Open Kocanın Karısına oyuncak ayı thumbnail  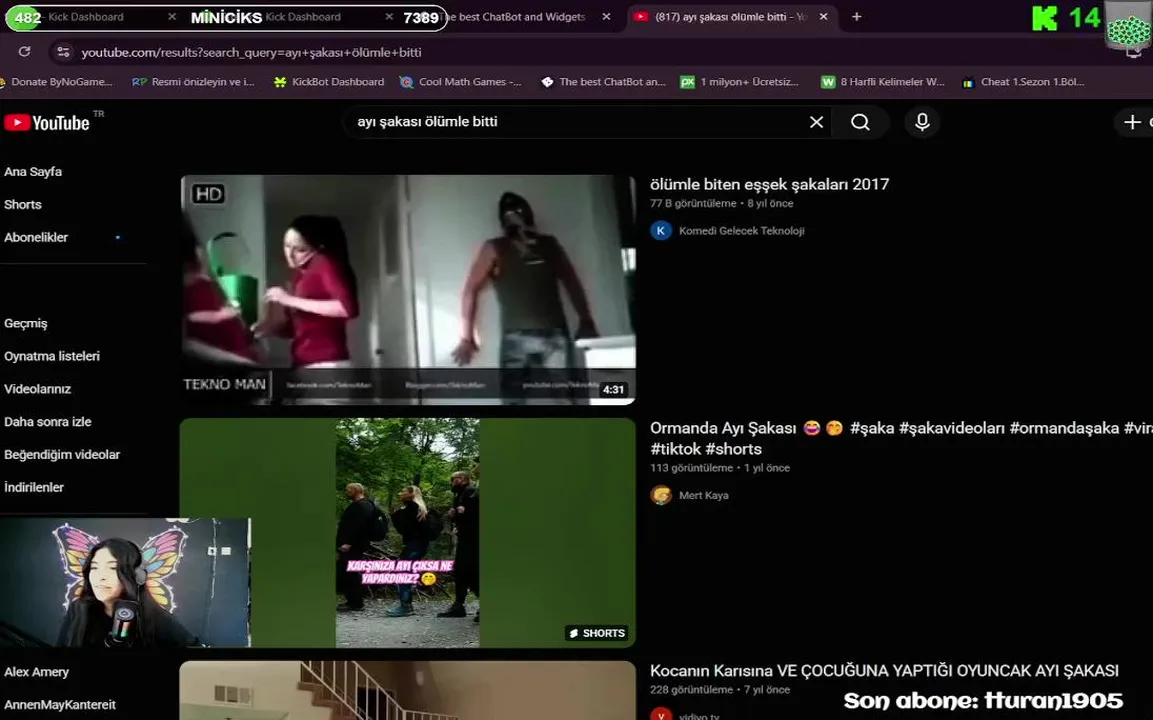(x=408, y=690)
